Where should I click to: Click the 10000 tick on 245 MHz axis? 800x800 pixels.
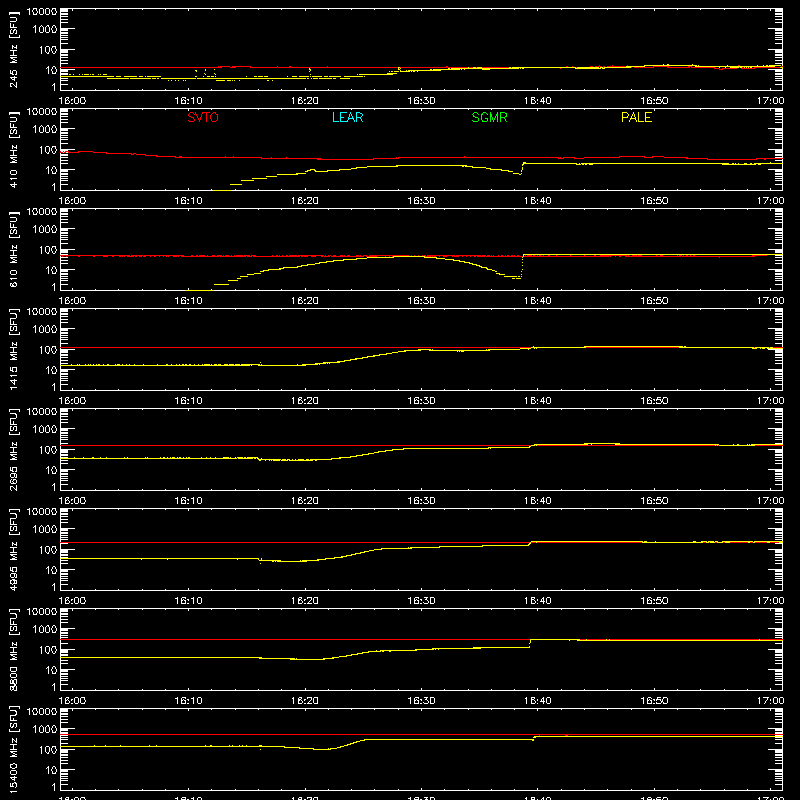(42, 12)
